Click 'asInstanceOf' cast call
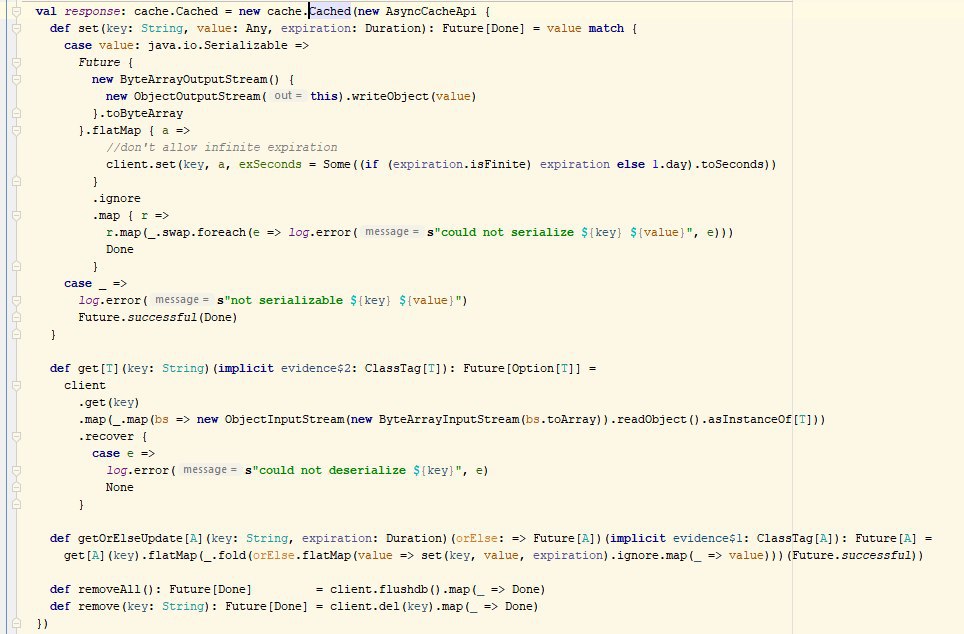 (749, 419)
